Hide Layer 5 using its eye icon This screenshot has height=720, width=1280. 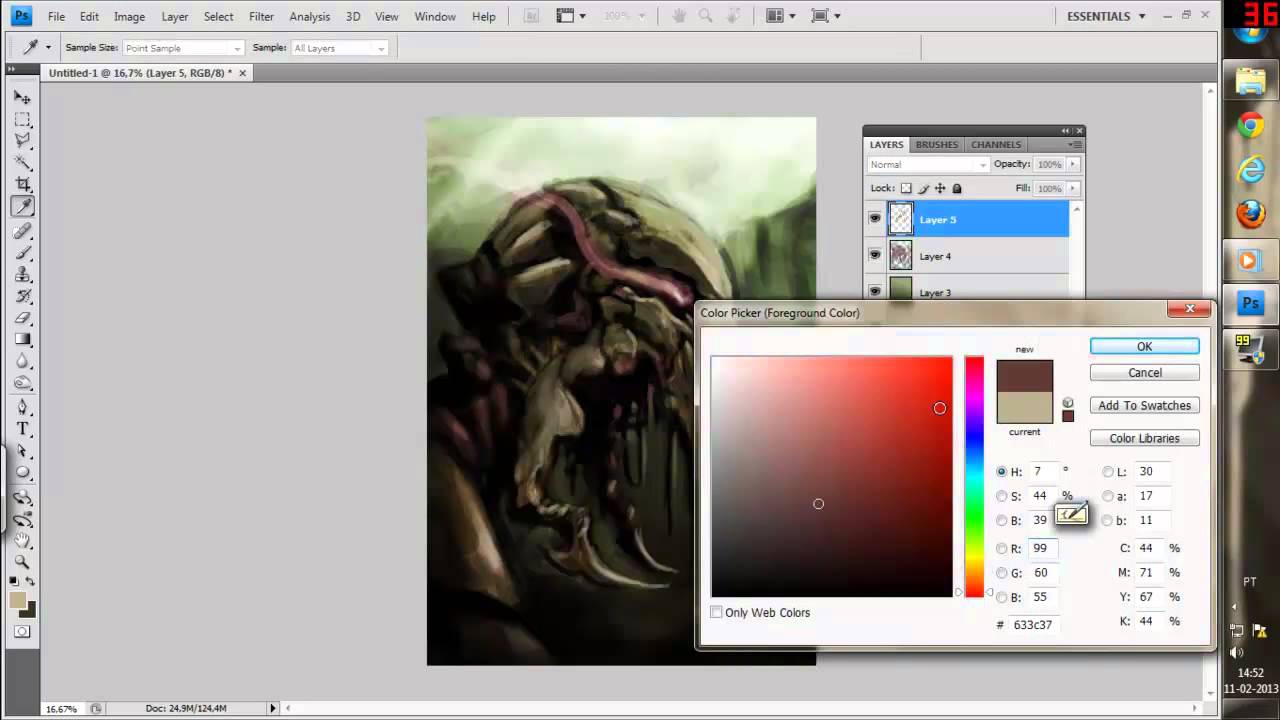pyautogui.click(x=875, y=219)
